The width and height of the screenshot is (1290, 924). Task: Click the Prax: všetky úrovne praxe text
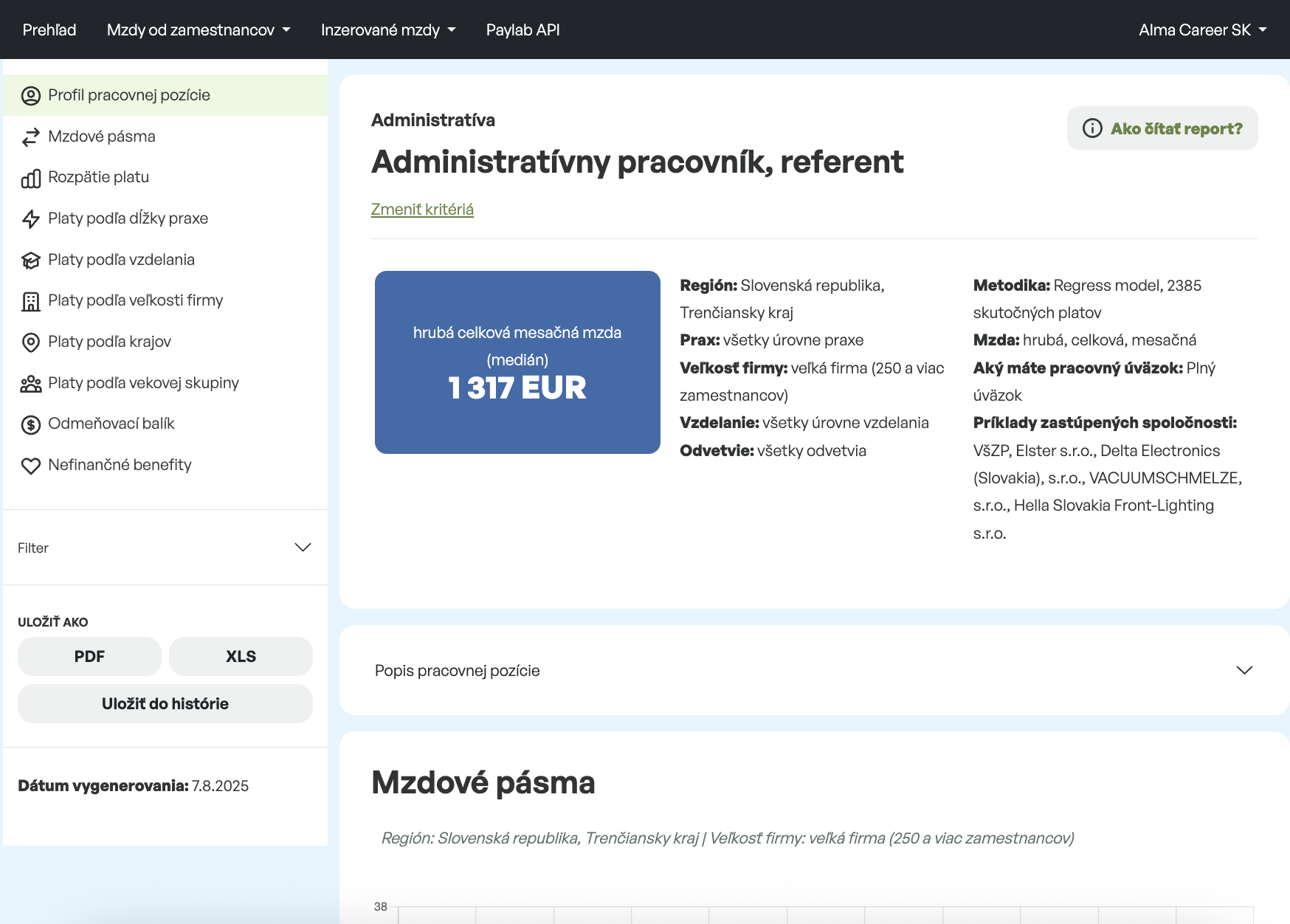click(x=772, y=340)
